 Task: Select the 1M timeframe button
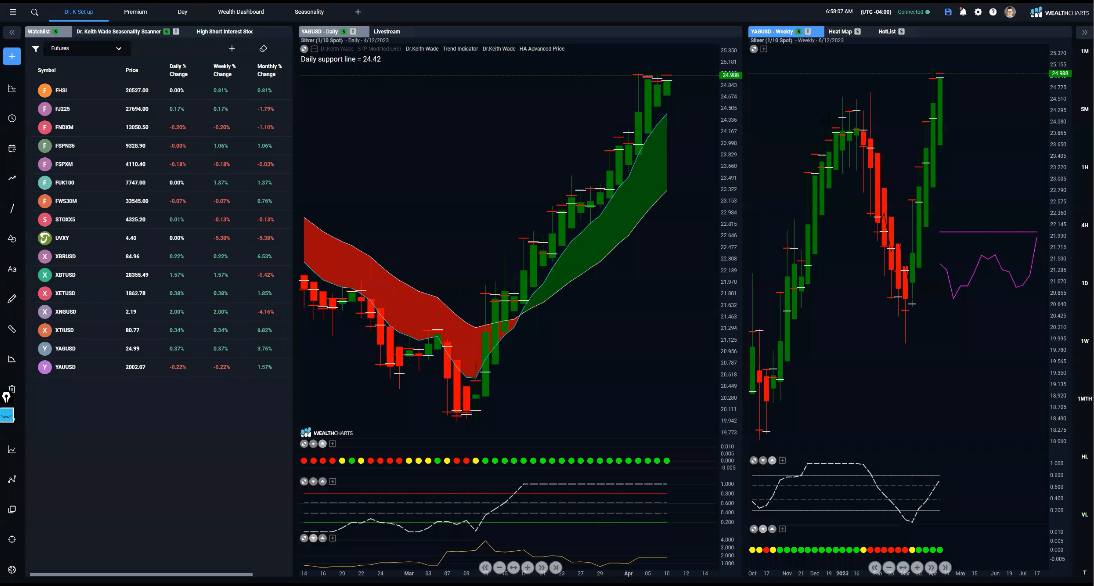pos(1084,52)
